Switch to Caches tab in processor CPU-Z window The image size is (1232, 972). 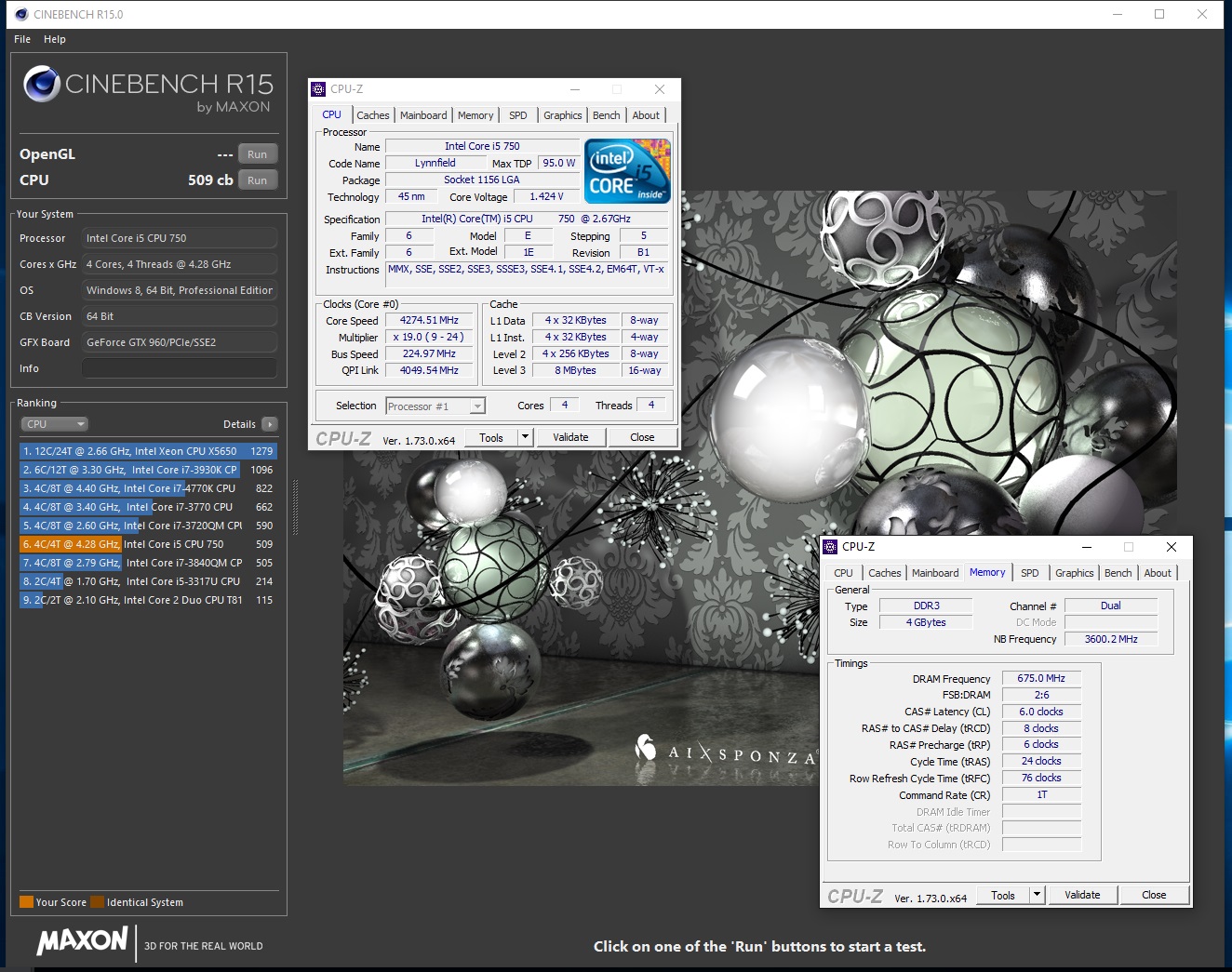tap(373, 115)
